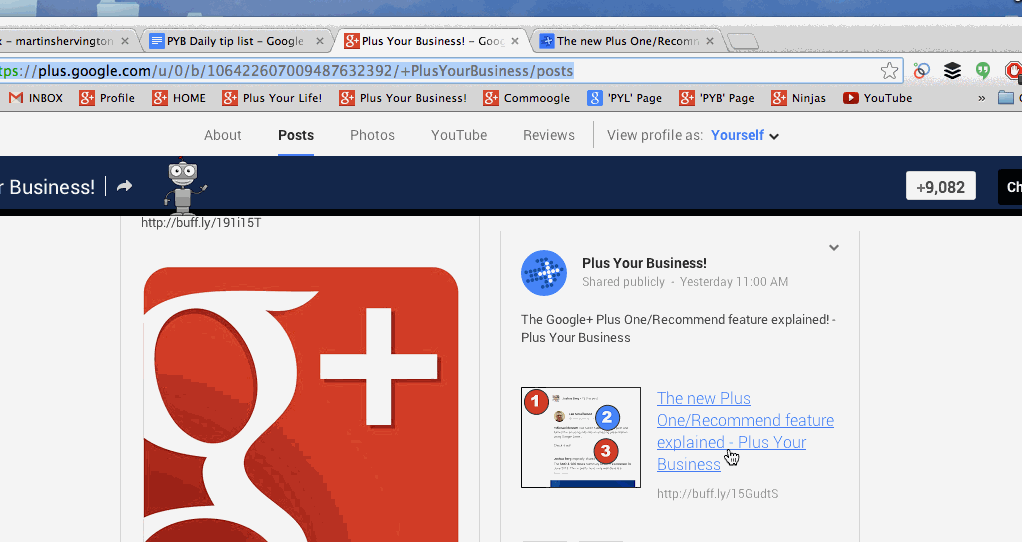1022x542 pixels.
Task: Click the Yesterday 11:00 AM timestamp
Action: coord(734,282)
